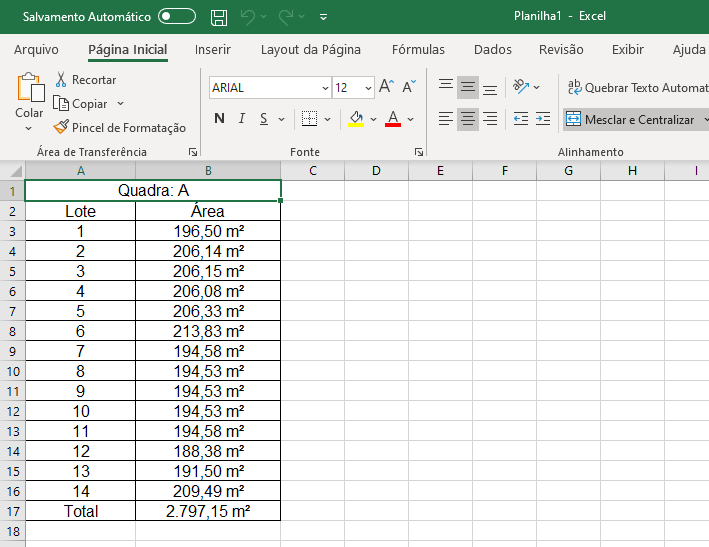The image size is (709, 547).
Task: Open the ARIAL font name dropdown
Action: point(325,88)
